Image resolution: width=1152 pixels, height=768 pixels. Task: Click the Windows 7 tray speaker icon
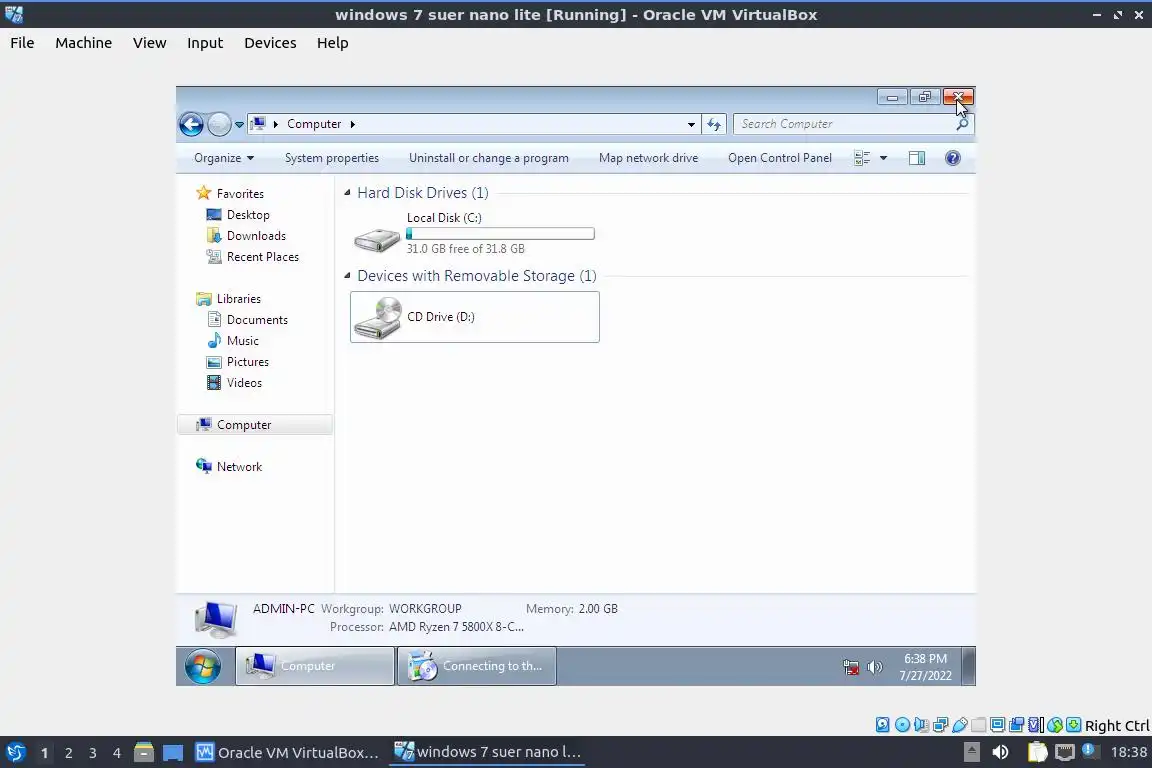[874, 667]
